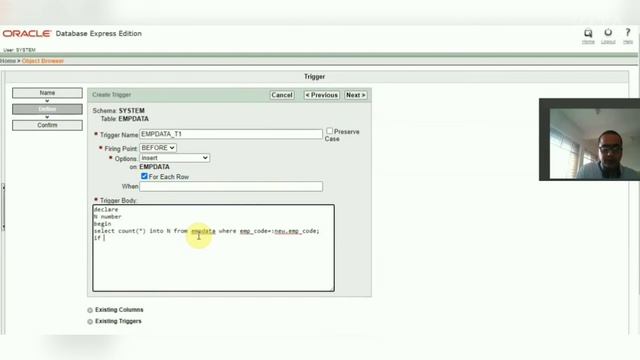Click the Cancel button
Viewport: 640px width, 360px height.
point(282,95)
